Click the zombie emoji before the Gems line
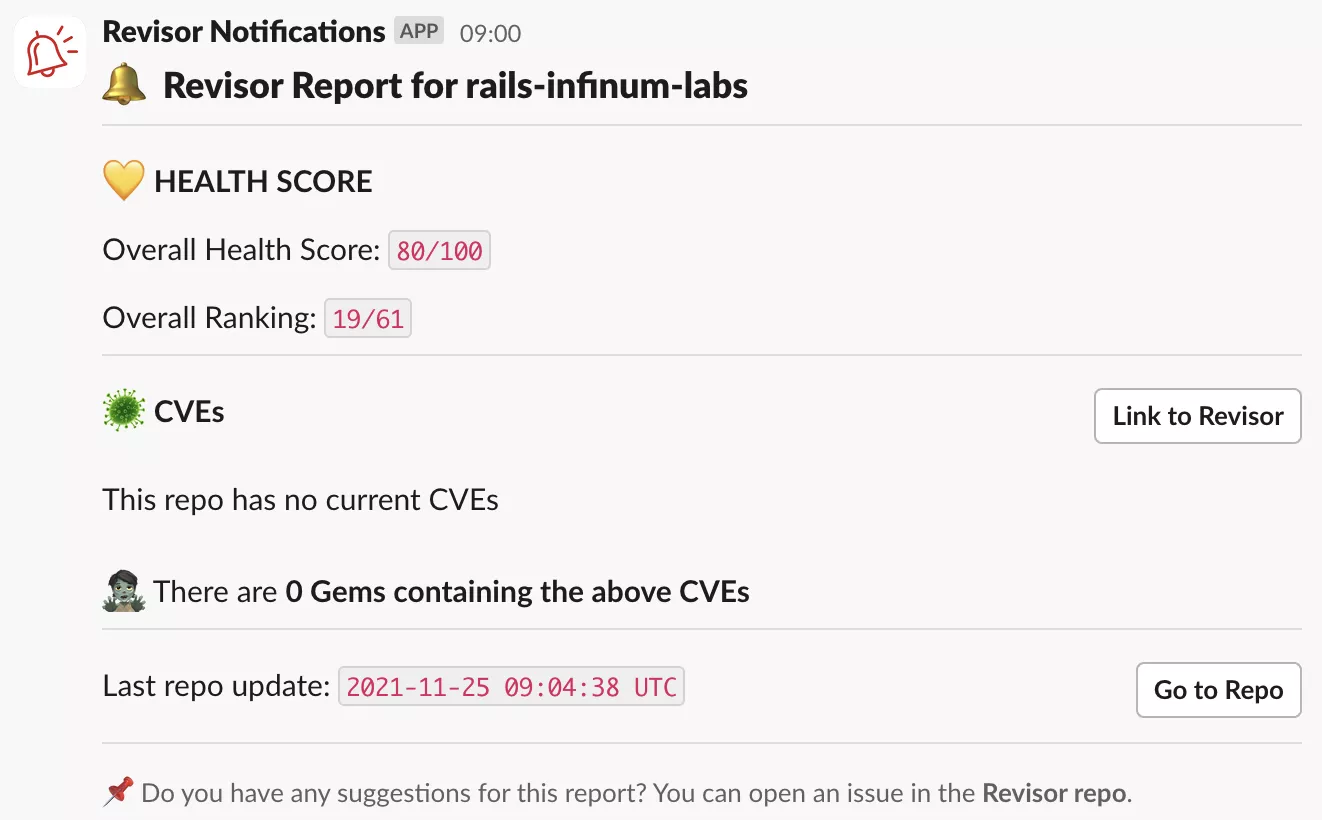Screen dimensions: 1322x820 (124, 591)
